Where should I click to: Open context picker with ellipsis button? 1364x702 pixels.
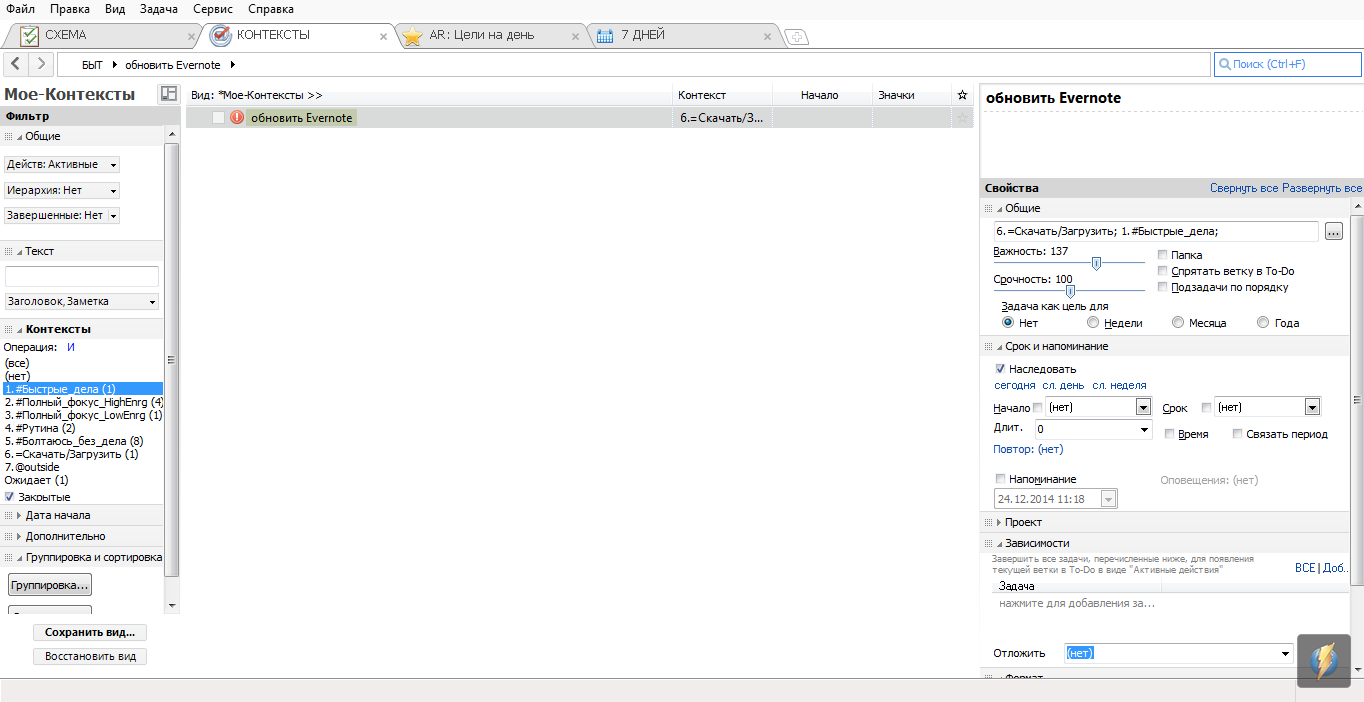pyautogui.click(x=1333, y=232)
